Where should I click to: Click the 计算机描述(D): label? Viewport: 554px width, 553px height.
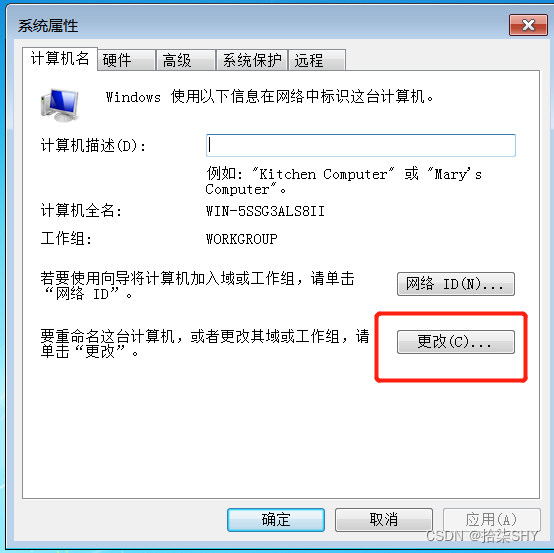coord(93,145)
